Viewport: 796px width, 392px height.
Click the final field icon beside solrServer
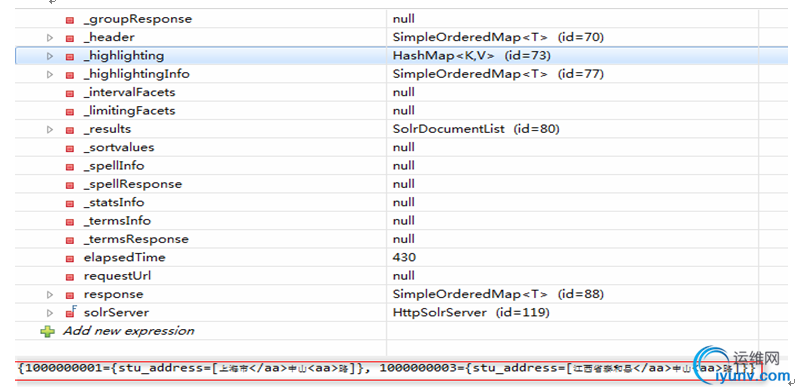point(71,312)
